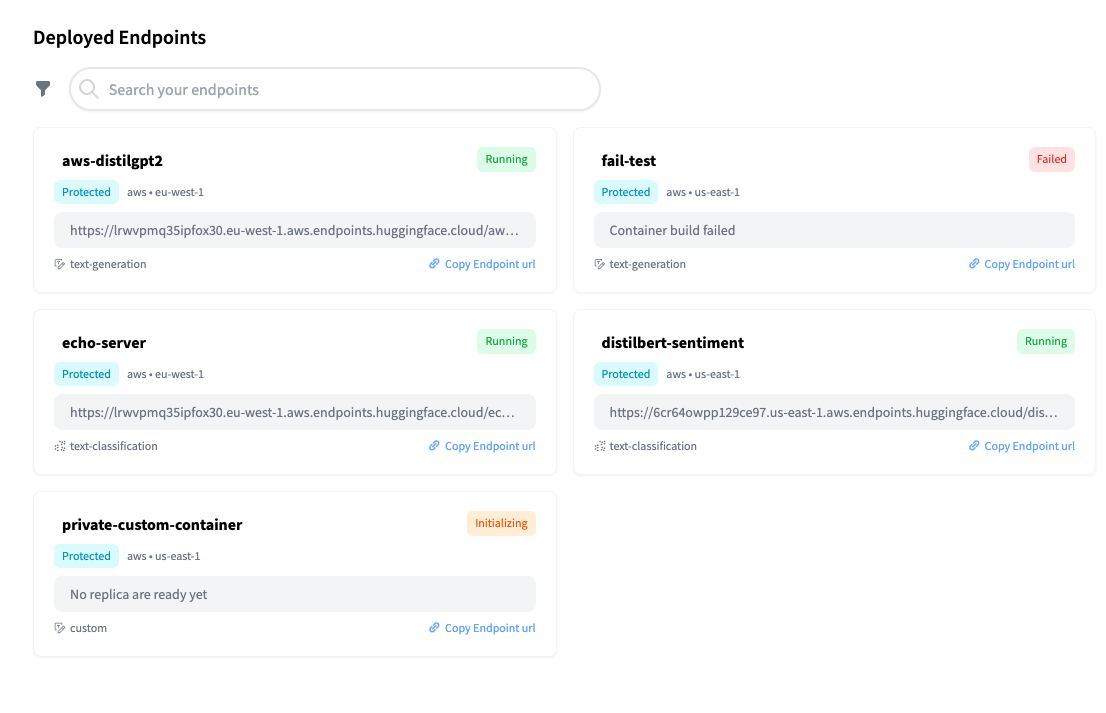
Task: Click the search your endpoints input field
Action: pyautogui.click(x=334, y=89)
